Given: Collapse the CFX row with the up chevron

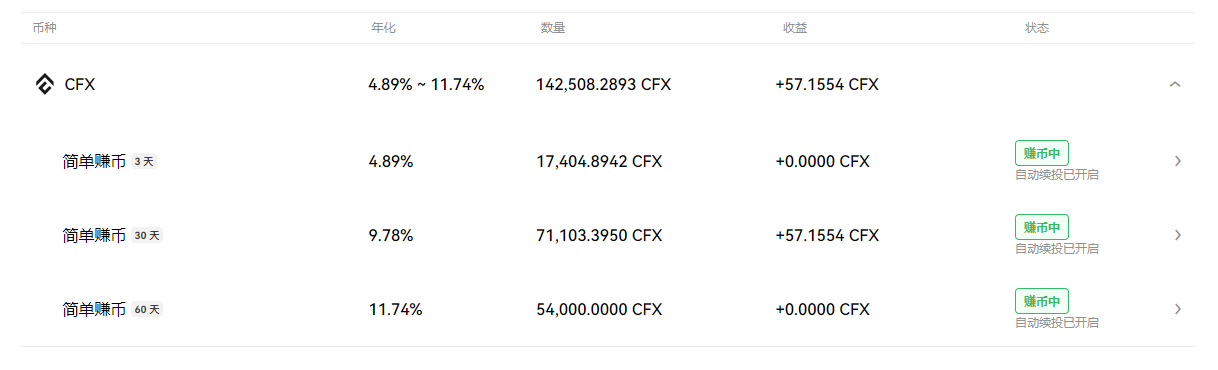Looking at the screenshot, I should [1175, 85].
